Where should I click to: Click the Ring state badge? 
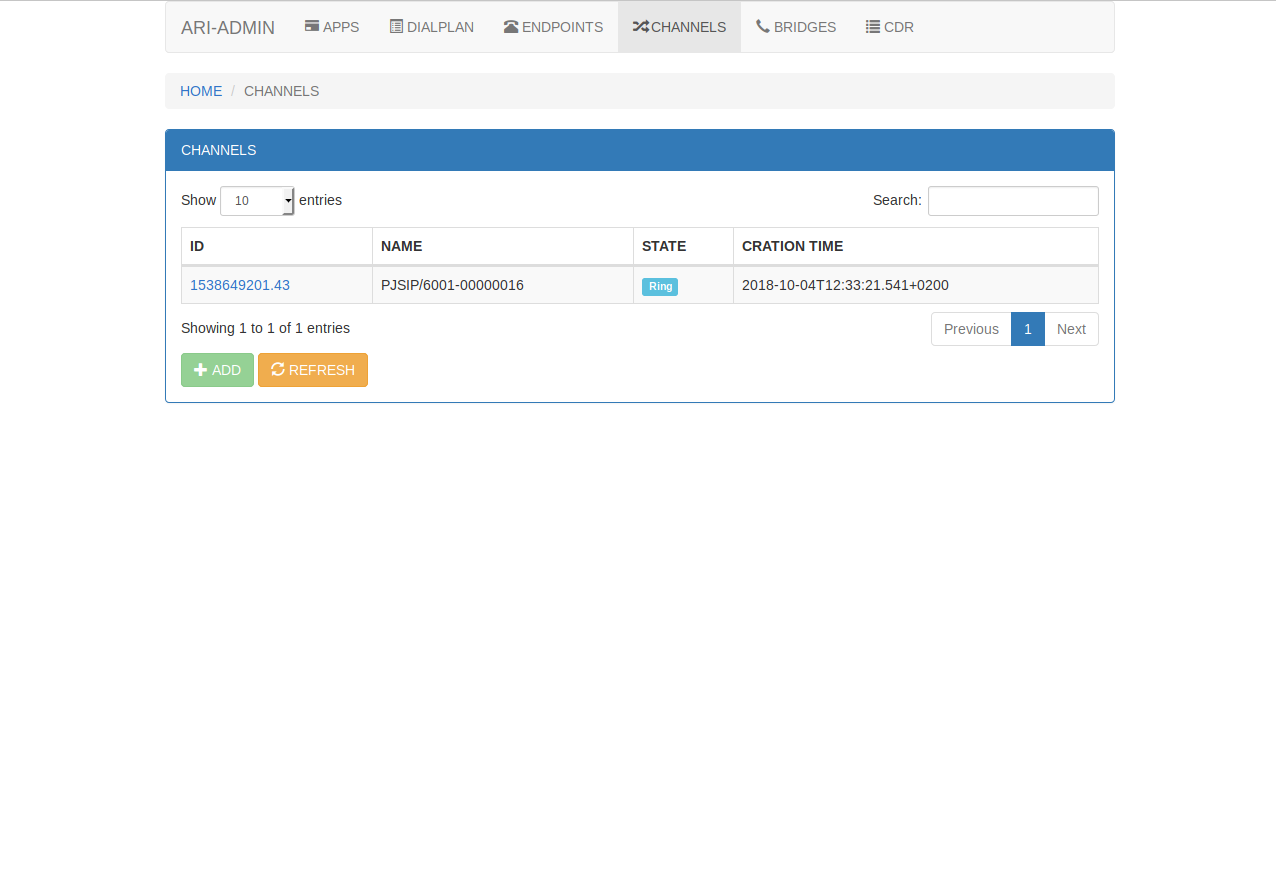[660, 286]
